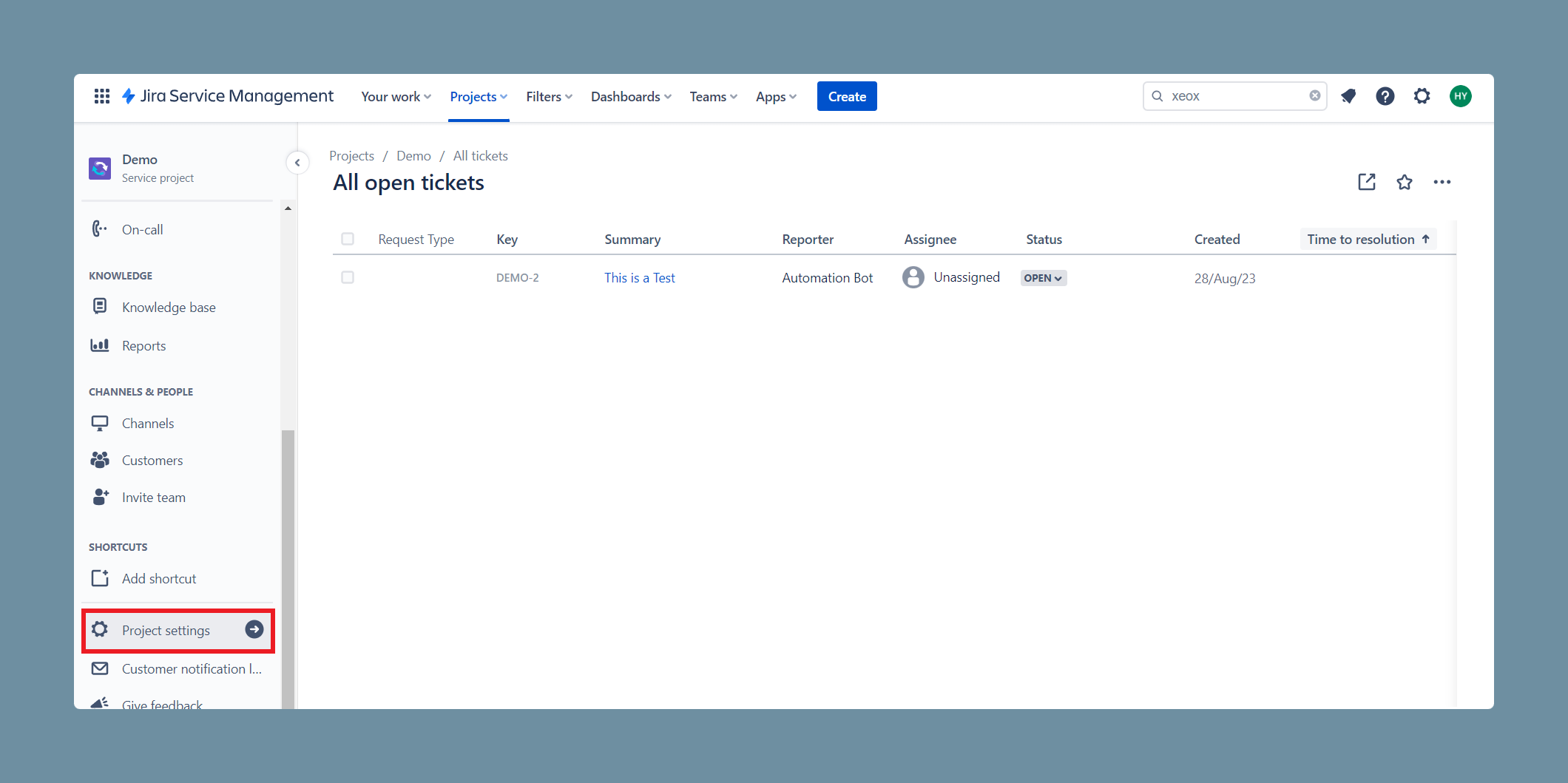Viewport: 1568px width, 783px height.
Task: Click the sidebar vertical scrollbar
Action: click(x=288, y=569)
